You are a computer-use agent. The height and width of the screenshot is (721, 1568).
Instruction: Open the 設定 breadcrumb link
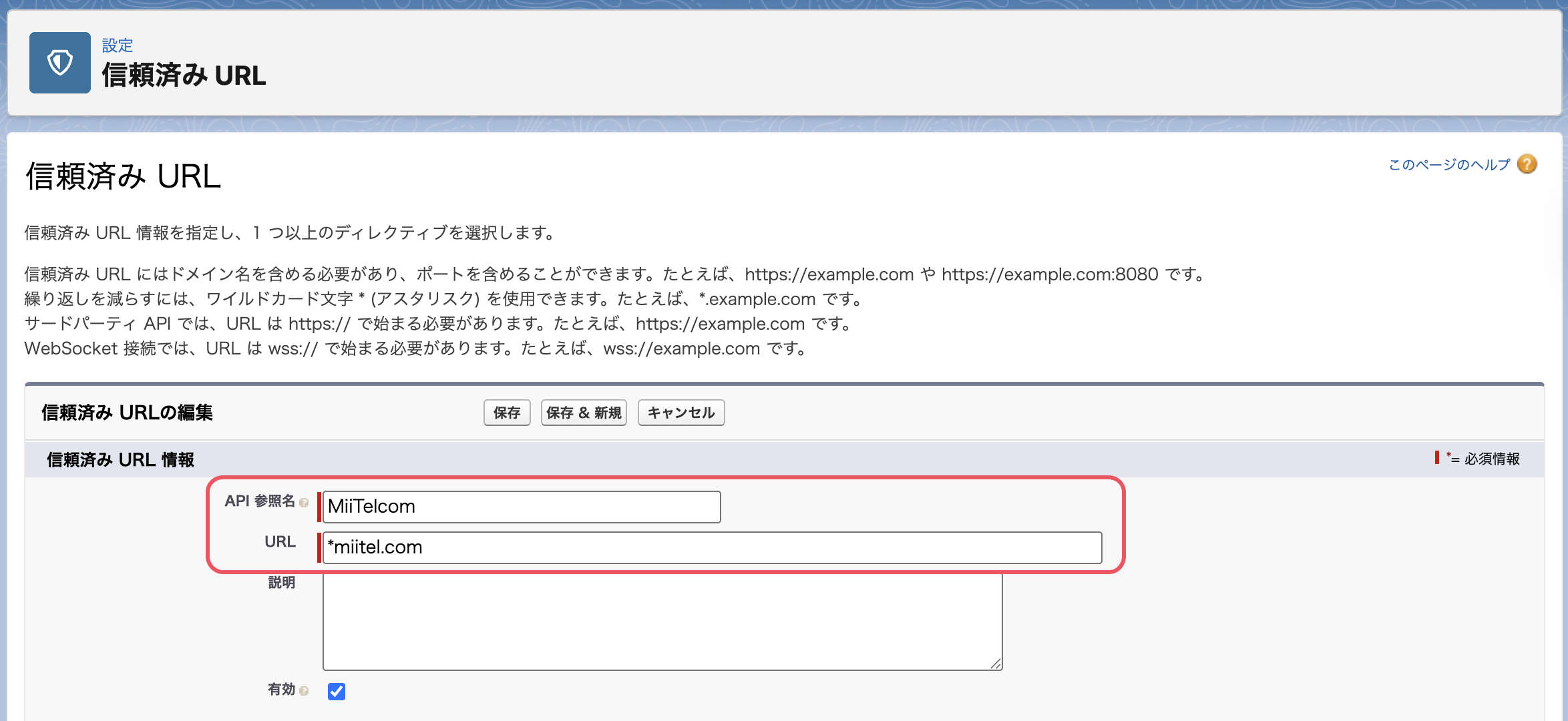[118, 45]
